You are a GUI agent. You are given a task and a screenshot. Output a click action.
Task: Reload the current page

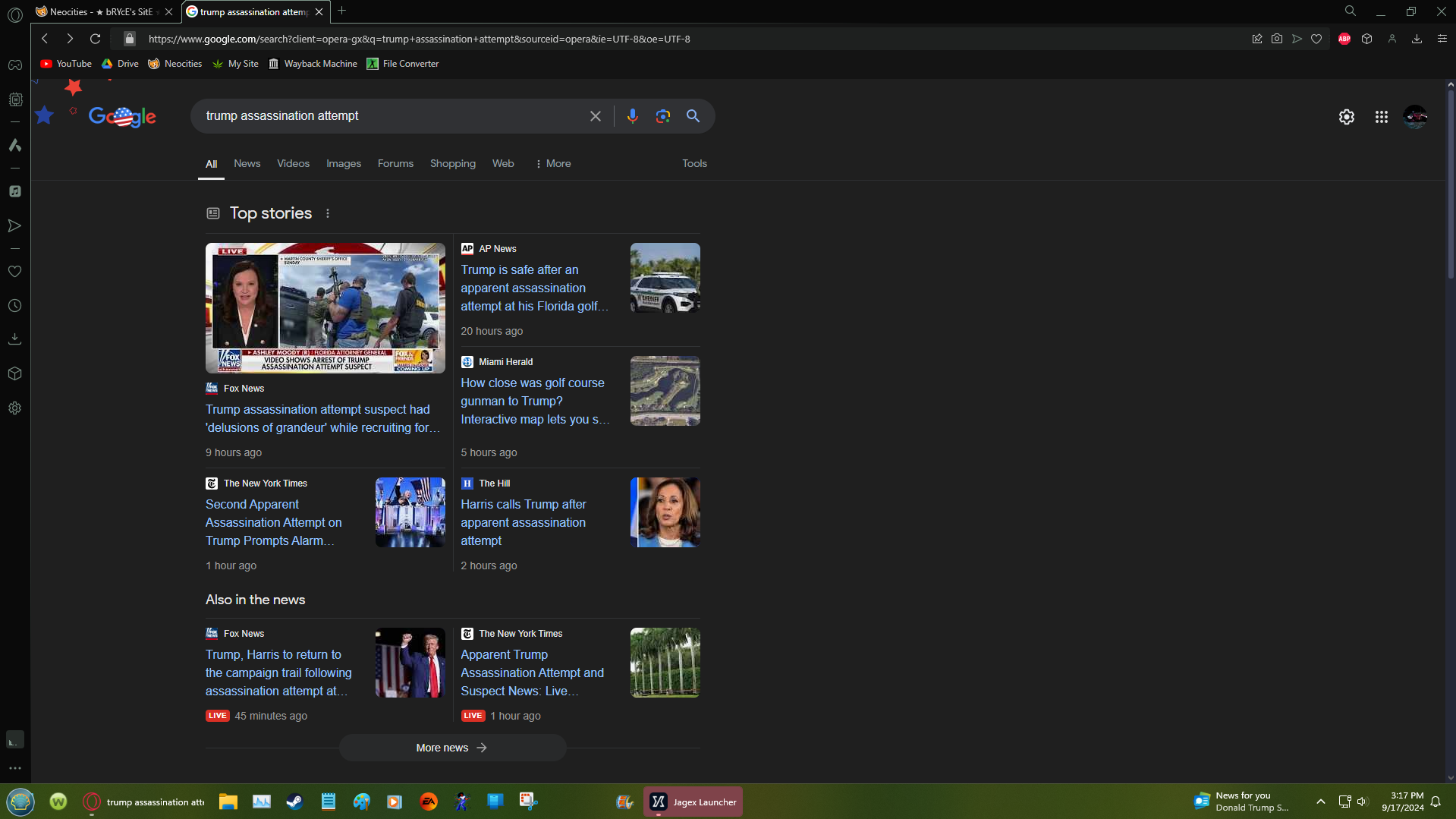tap(95, 39)
